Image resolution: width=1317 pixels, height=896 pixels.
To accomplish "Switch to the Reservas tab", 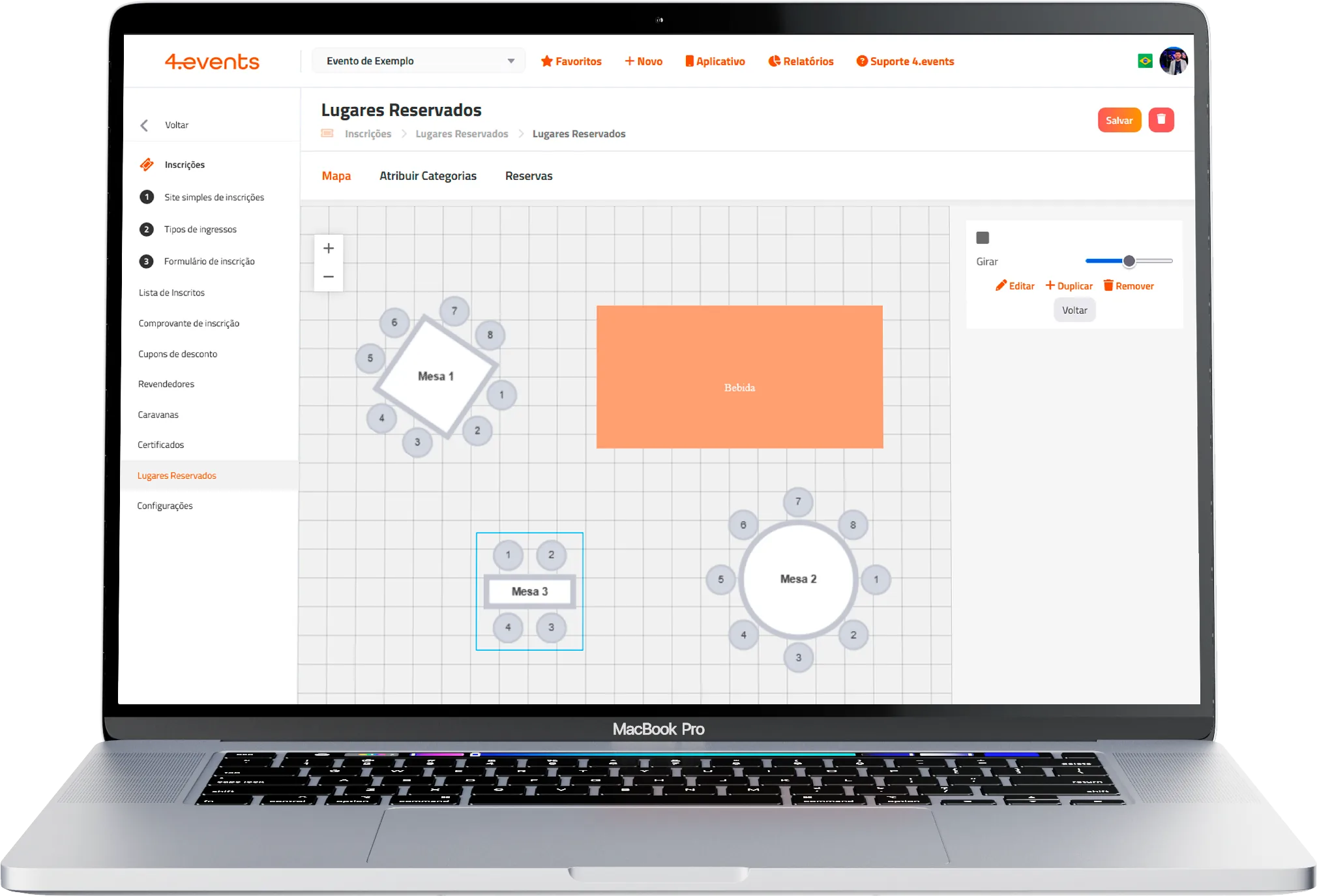I will click(x=528, y=176).
